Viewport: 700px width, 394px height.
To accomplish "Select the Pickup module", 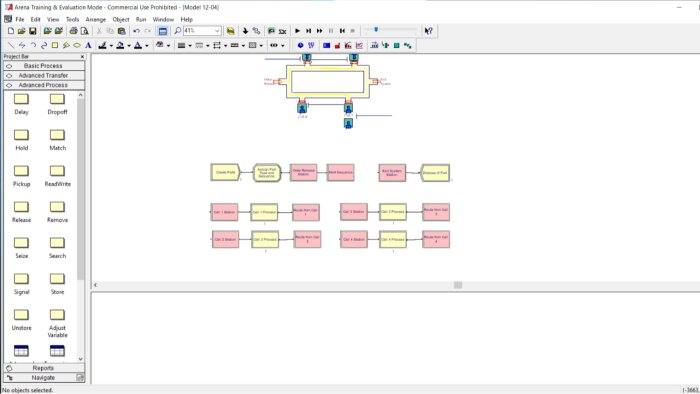I will pyautogui.click(x=21, y=176).
